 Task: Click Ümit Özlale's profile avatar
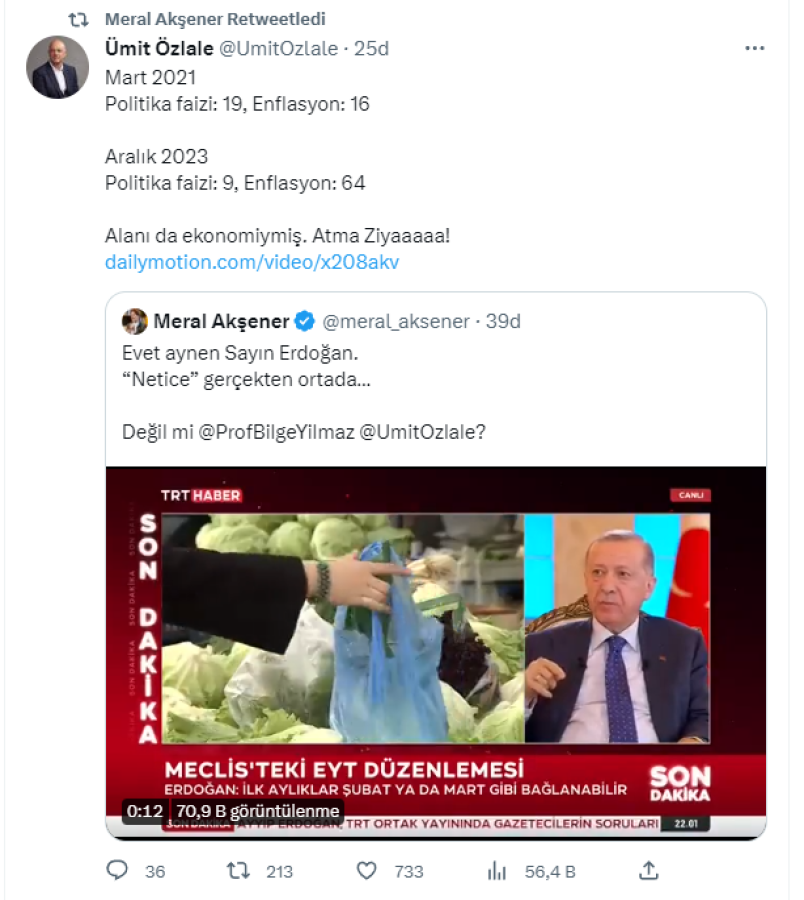[x=55, y=67]
